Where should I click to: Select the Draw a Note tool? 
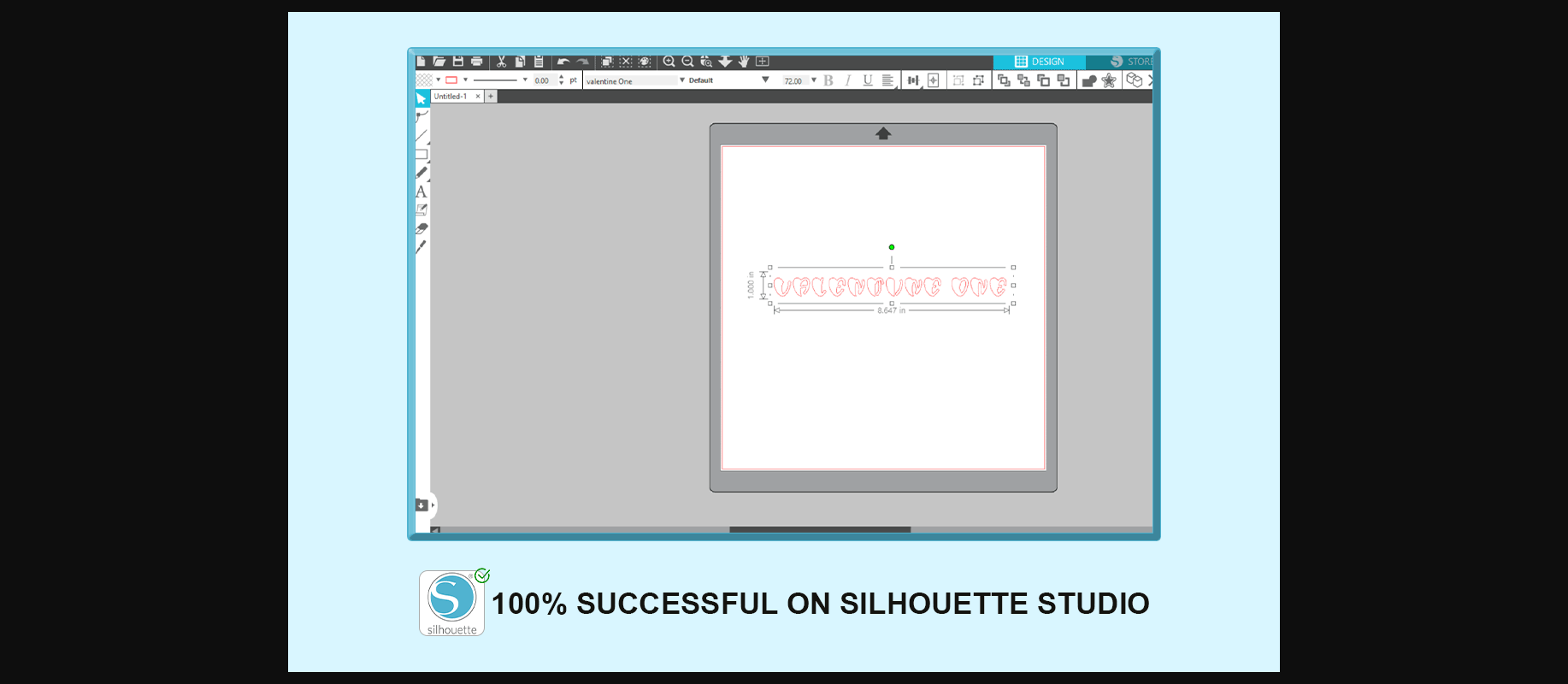pyautogui.click(x=421, y=209)
